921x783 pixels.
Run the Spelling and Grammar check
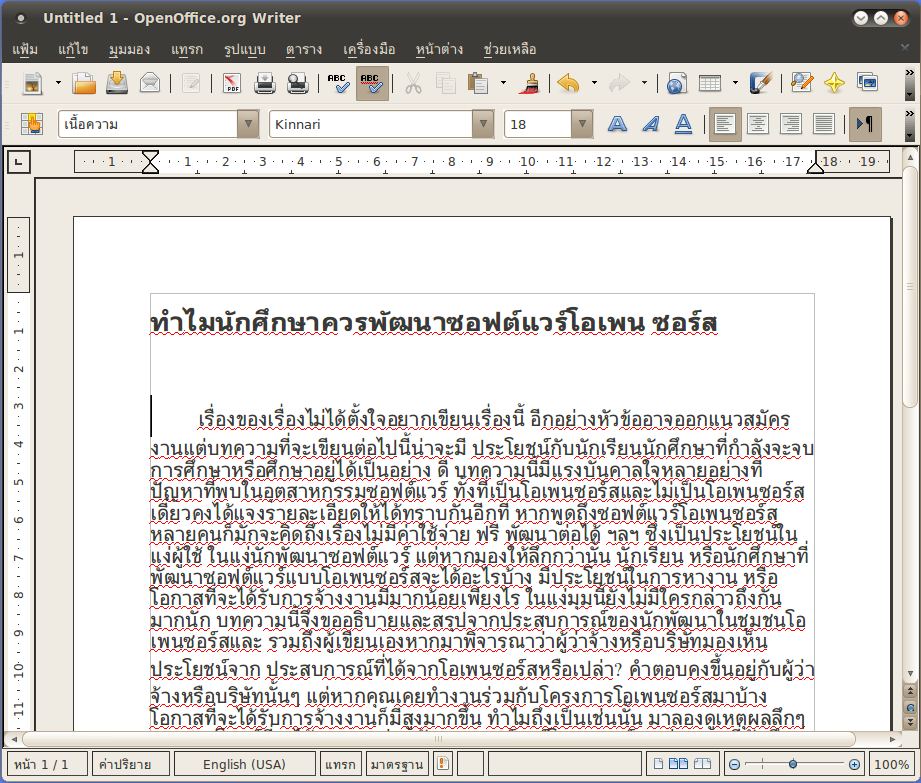(x=339, y=83)
